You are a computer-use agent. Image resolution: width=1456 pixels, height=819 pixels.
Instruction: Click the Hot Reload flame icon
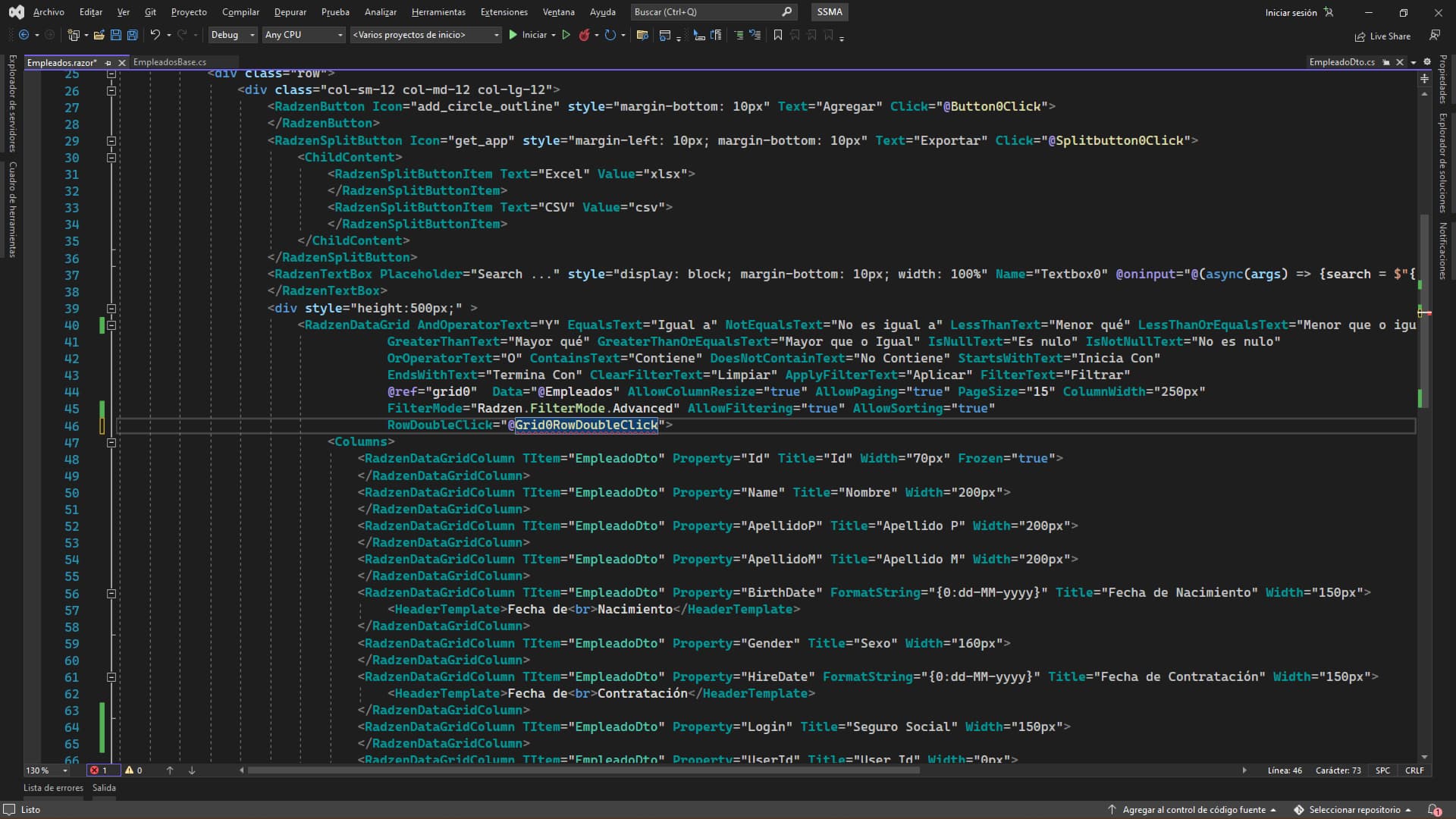[584, 35]
